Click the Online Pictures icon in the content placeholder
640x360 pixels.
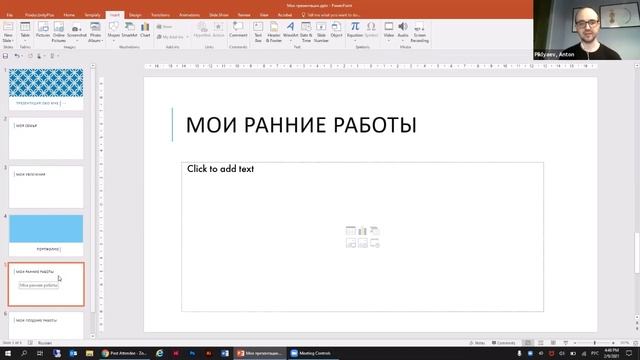(x=362, y=243)
